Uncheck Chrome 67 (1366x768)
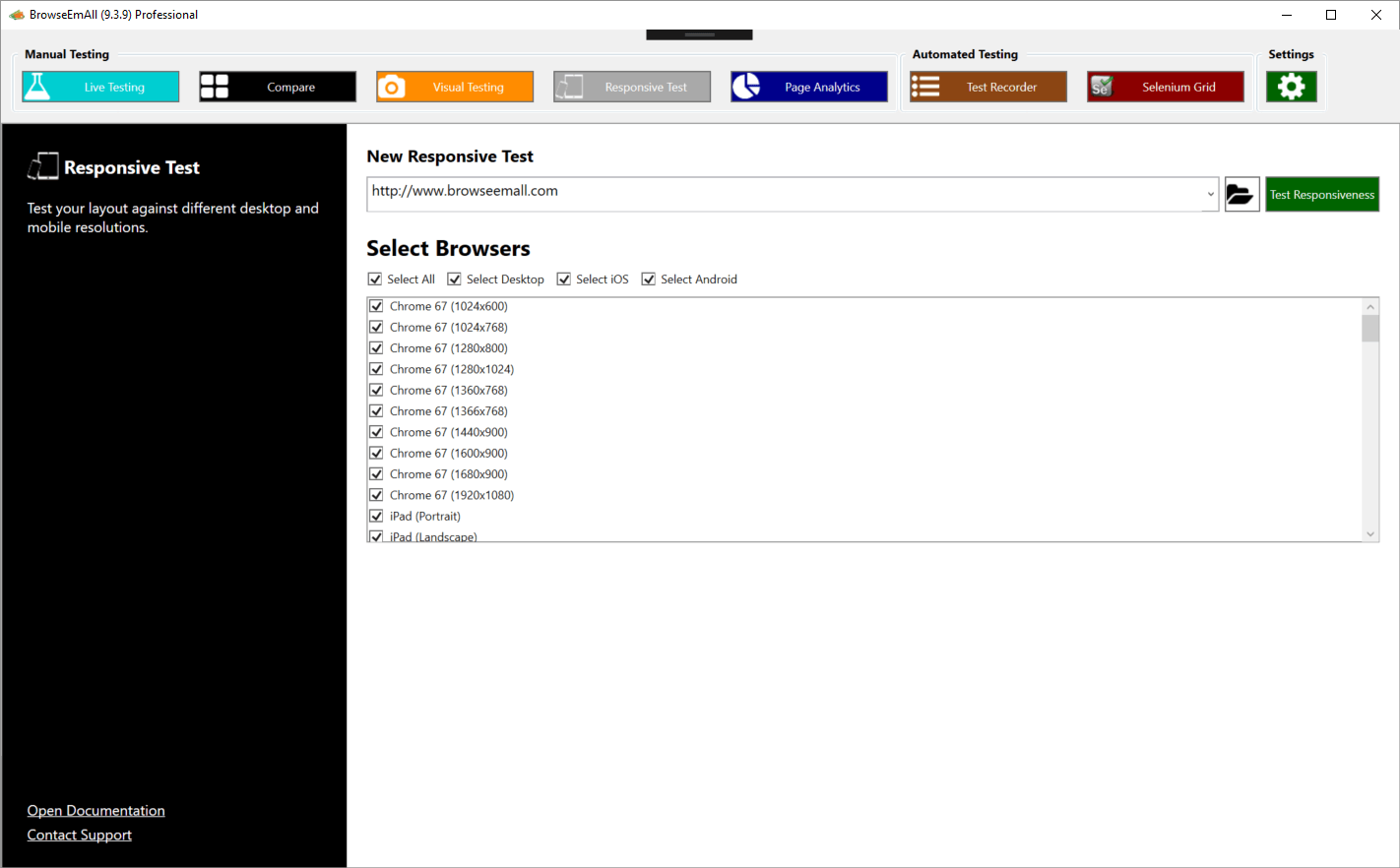The image size is (1400, 868). click(x=376, y=411)
